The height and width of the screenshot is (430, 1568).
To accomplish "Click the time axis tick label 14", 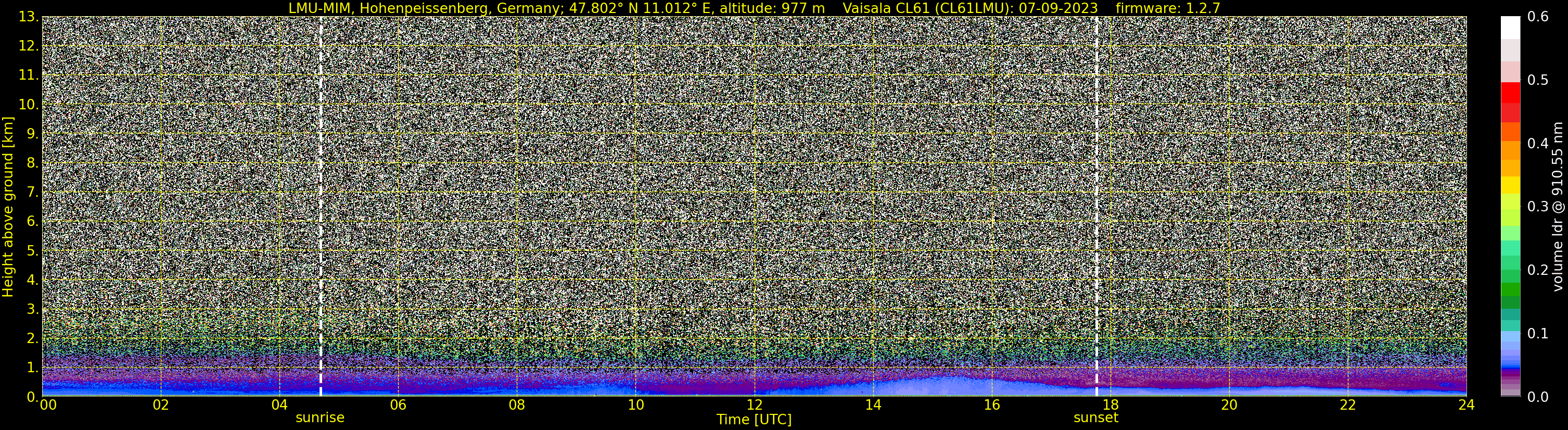I will 873,406.
